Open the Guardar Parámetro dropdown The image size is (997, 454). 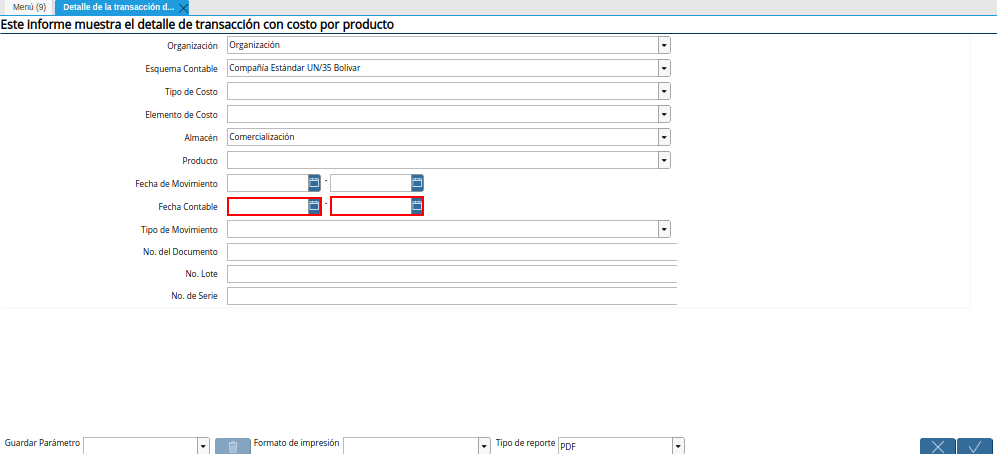click(204, 446)
